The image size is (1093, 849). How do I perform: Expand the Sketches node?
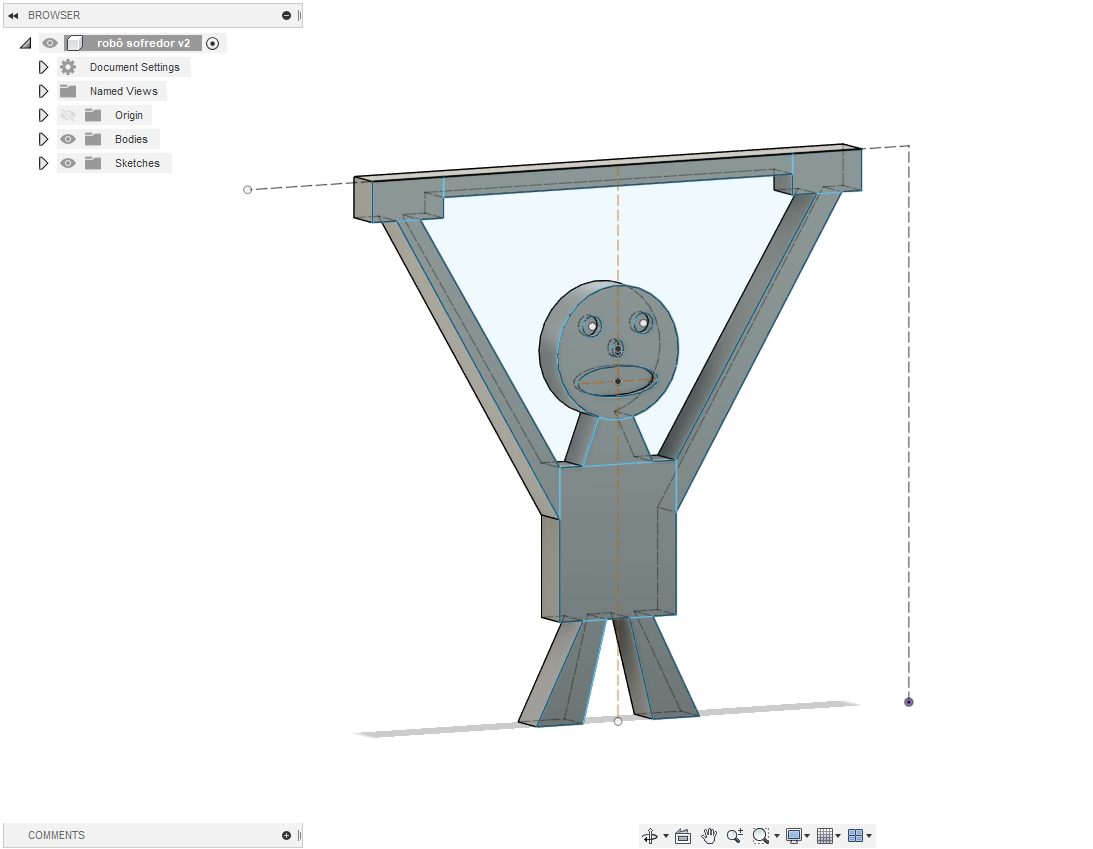click(43, 163)
